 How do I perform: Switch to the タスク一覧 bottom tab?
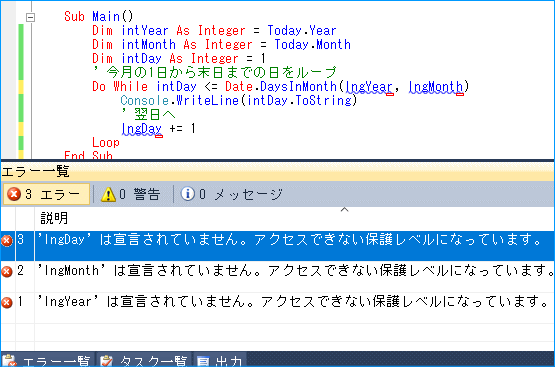[144, 360]
